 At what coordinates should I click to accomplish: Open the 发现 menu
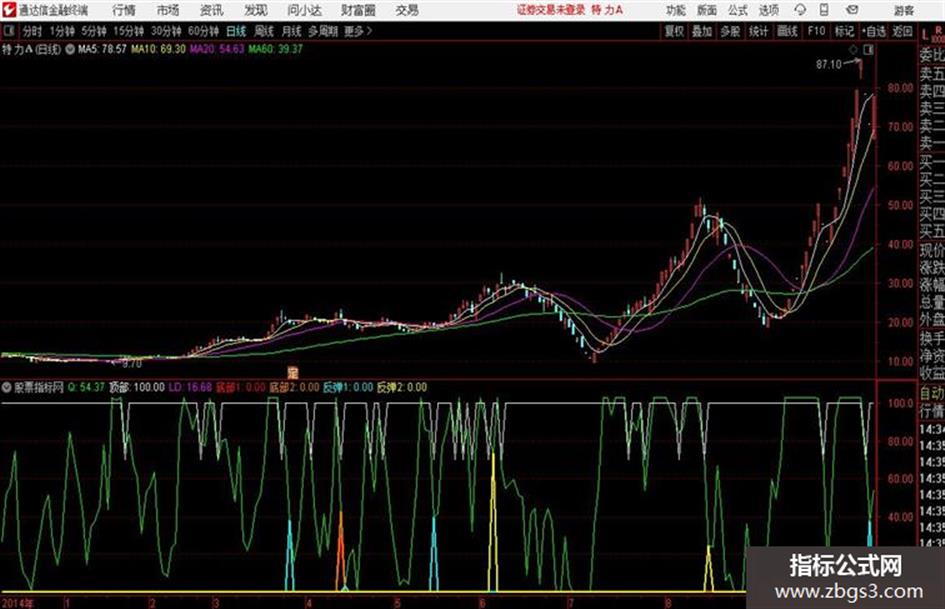[x=255, y=10]
